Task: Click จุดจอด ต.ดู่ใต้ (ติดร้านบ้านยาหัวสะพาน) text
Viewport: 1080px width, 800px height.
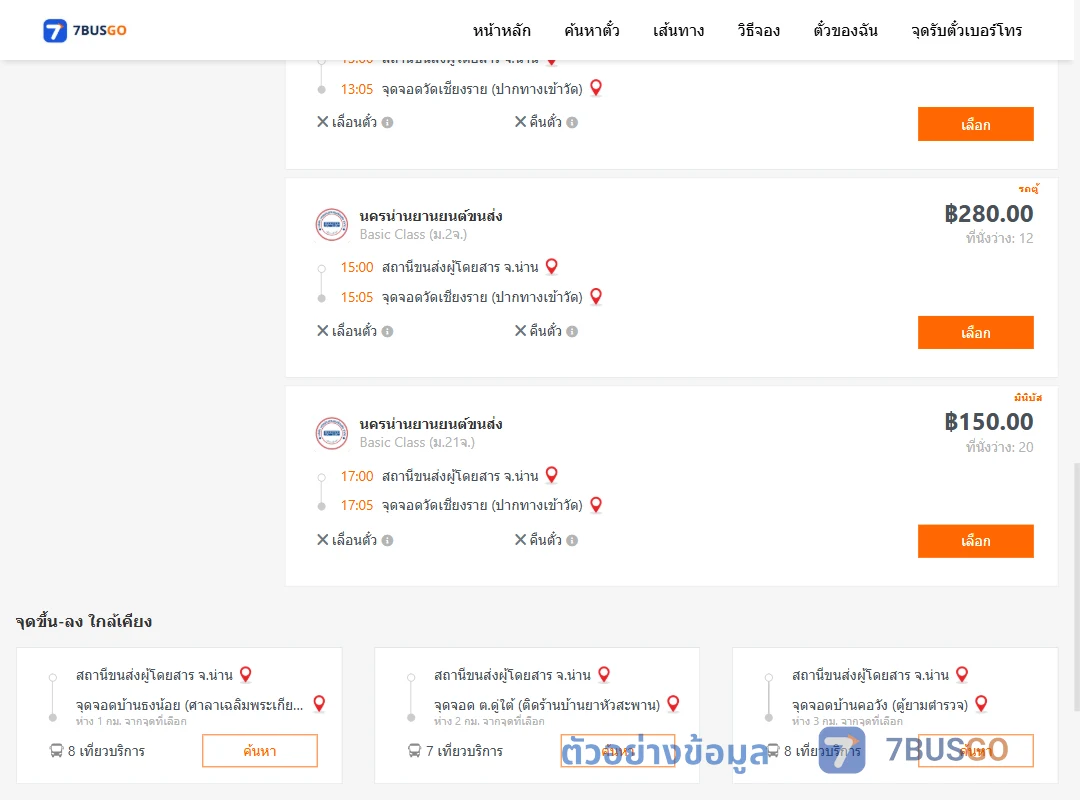Action: click(547, 705)
